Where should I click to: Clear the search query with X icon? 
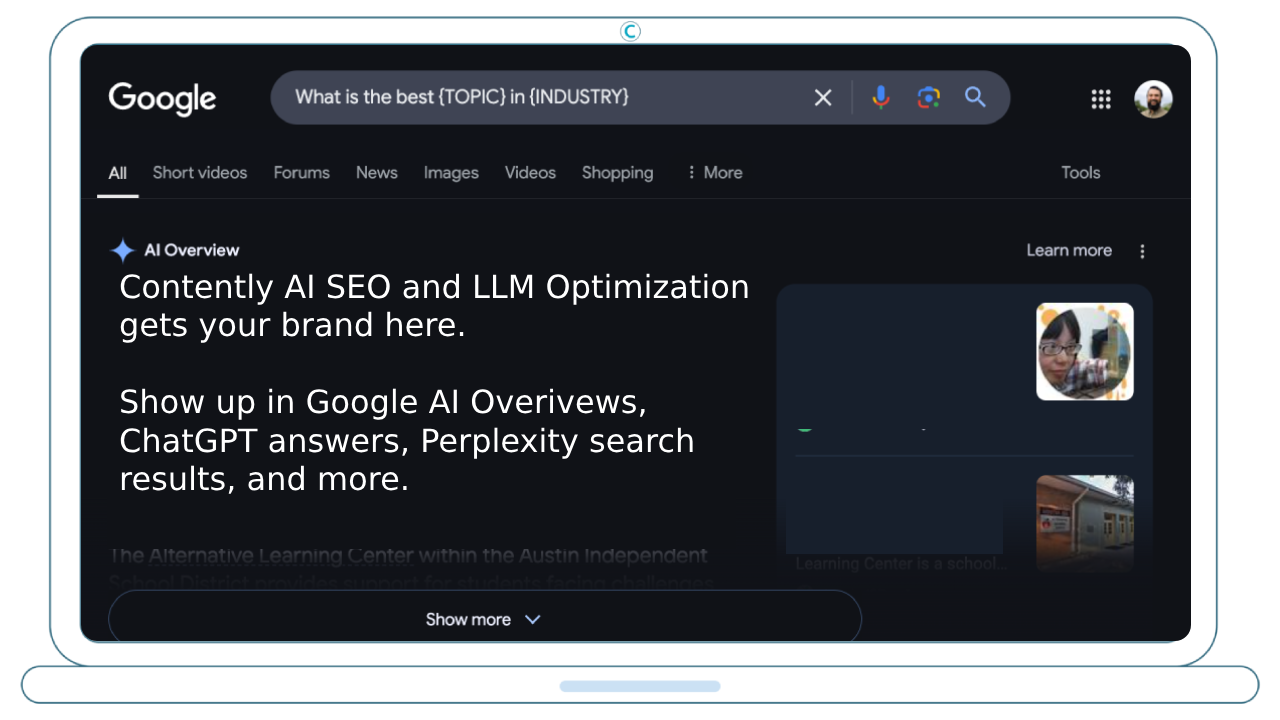822,97
